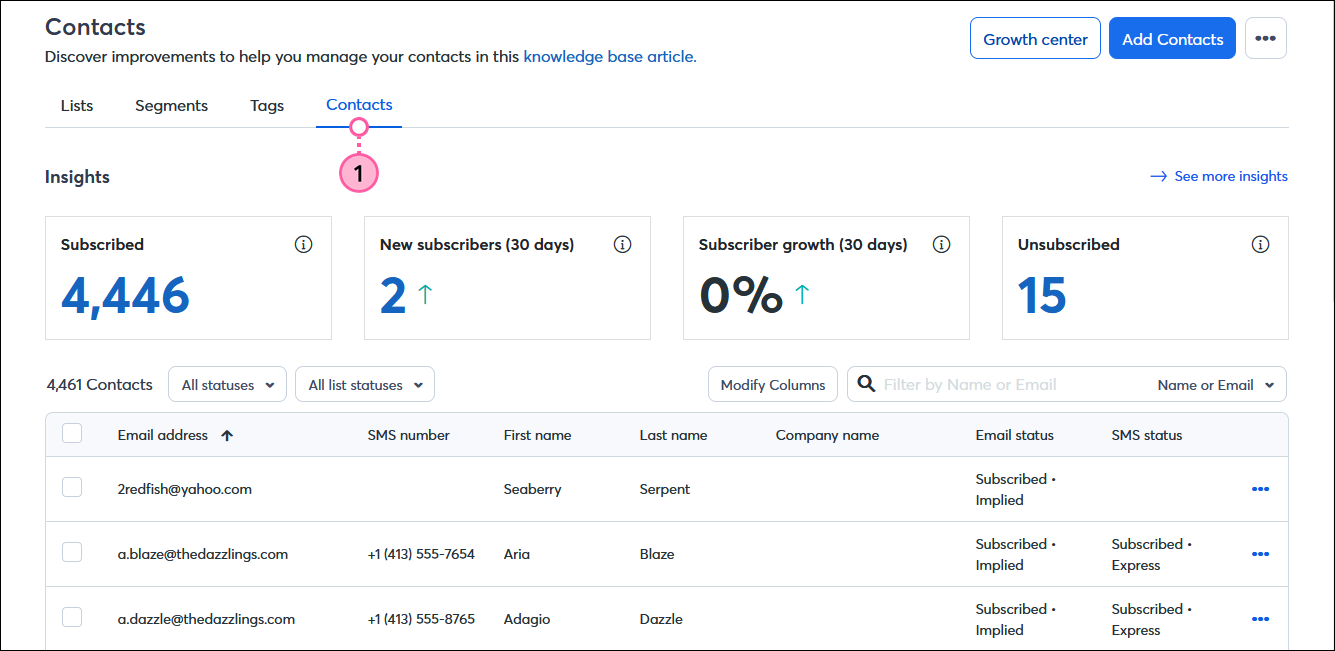Viewport: 1335px width, 651px height.
Task: Click the phone number +1 (413) 555-8765
Action: [x=421, y=619]
